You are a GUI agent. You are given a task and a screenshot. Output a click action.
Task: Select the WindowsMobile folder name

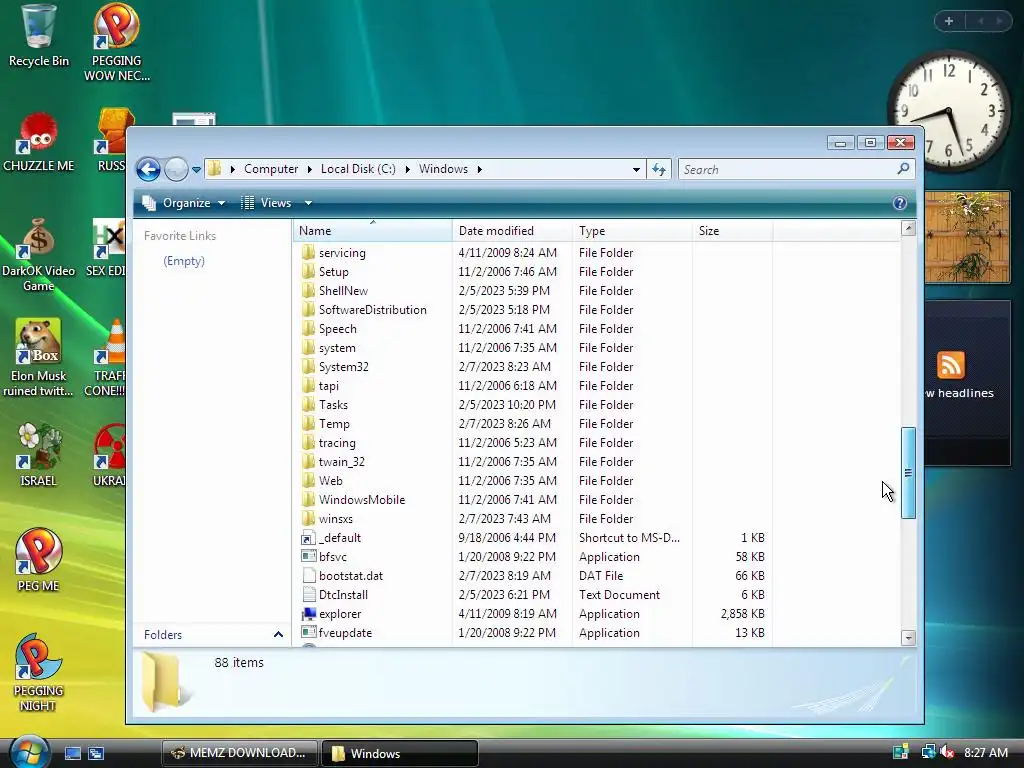(362, 500)
